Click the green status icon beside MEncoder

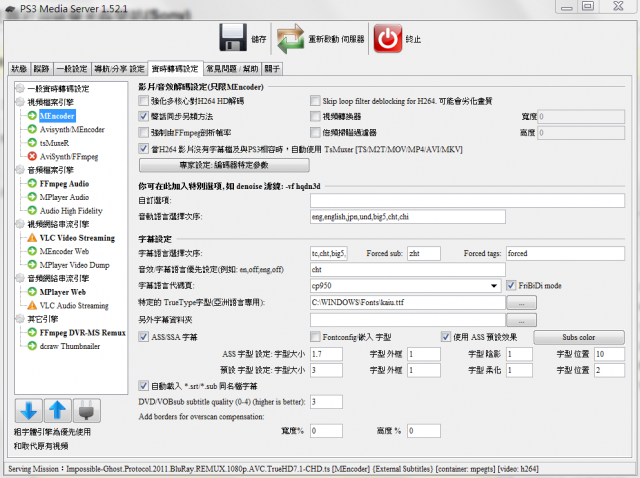32,116
